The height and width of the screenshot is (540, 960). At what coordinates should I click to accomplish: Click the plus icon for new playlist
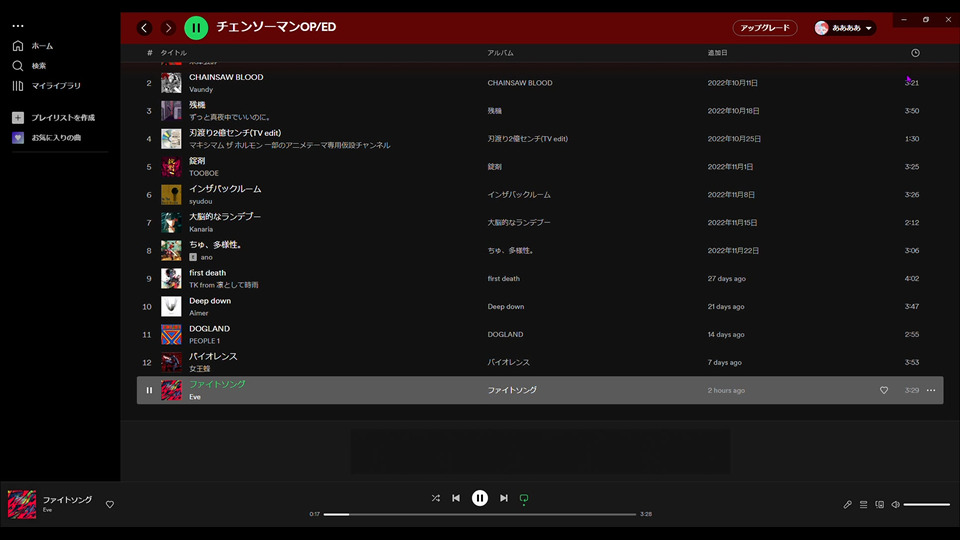[x=18, y=118]
